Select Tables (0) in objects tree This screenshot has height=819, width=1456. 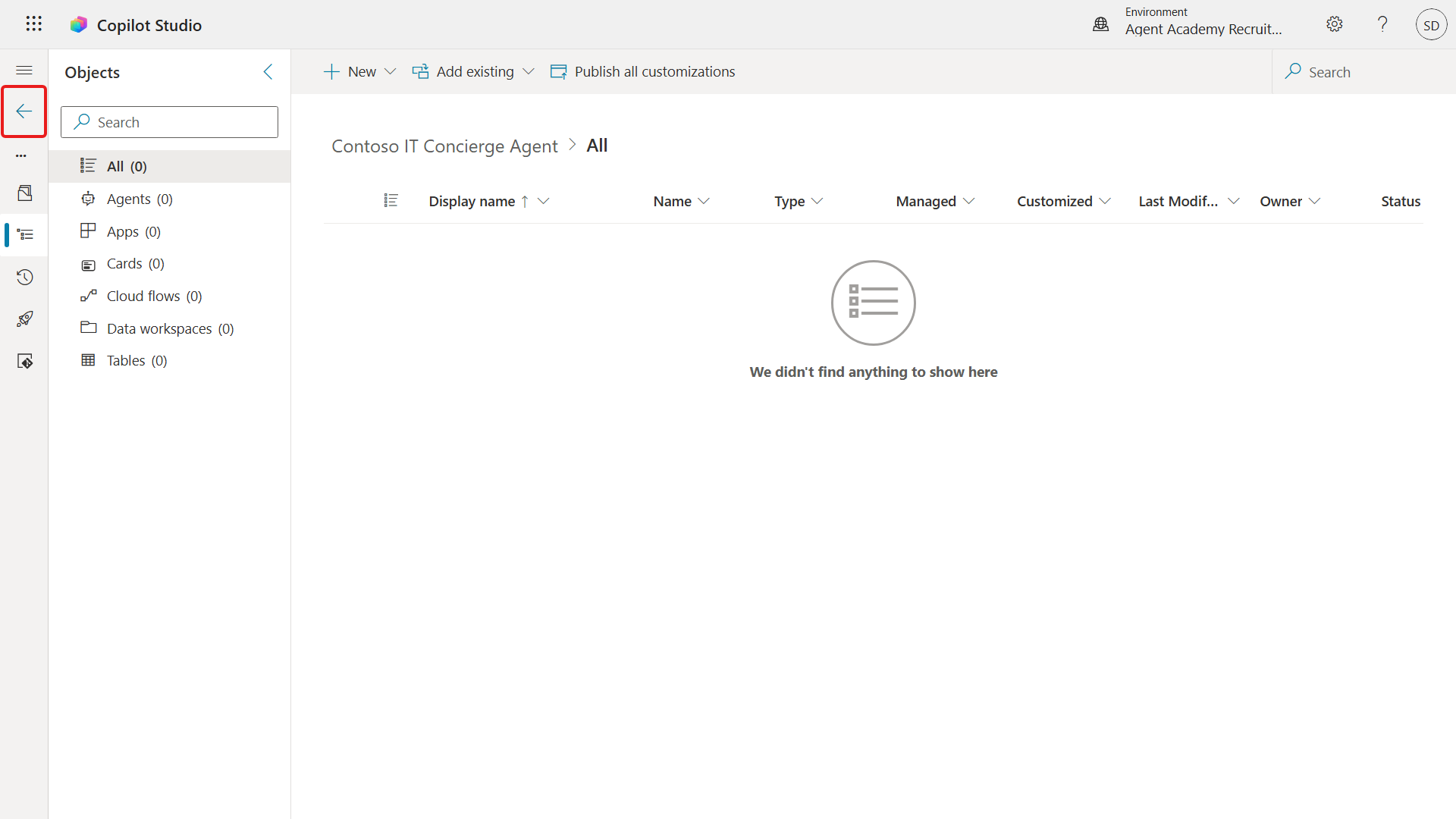[x=170, y=361]
